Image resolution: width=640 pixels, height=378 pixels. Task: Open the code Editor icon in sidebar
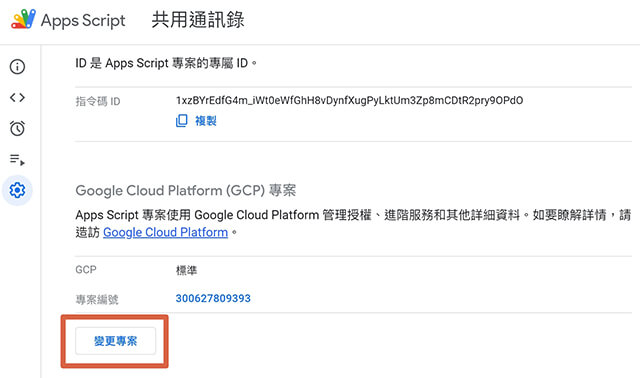17,98
